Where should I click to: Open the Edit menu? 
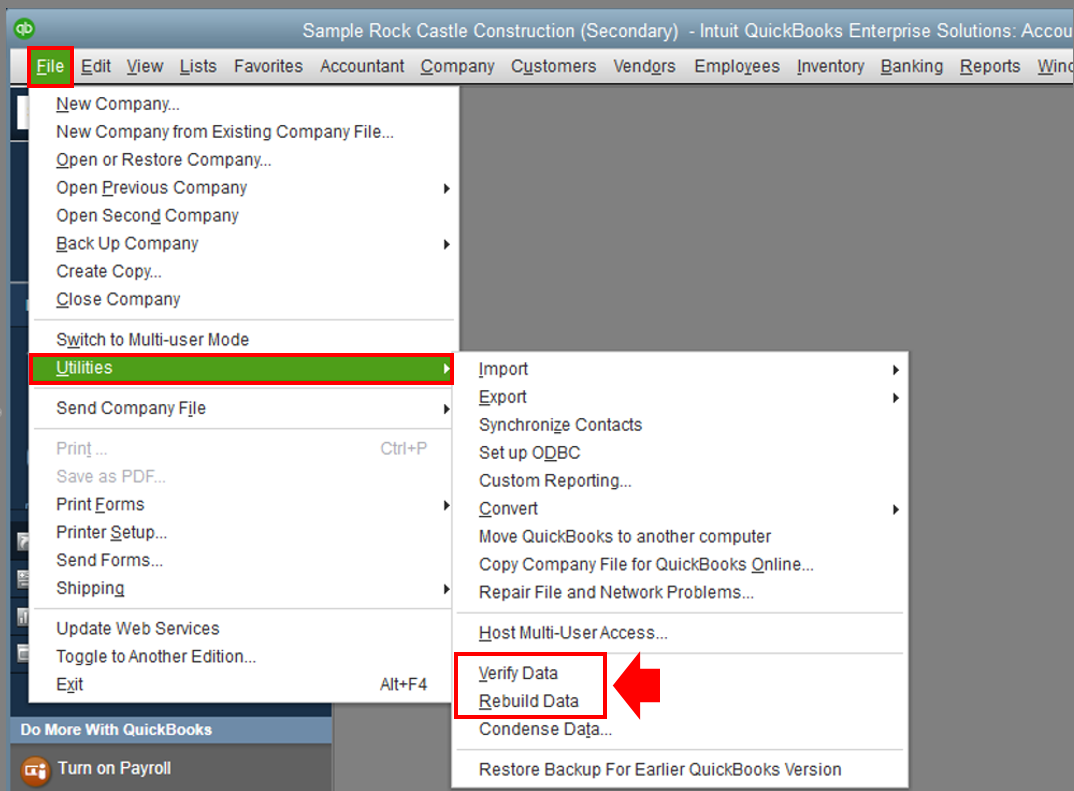tap(96, 66)
